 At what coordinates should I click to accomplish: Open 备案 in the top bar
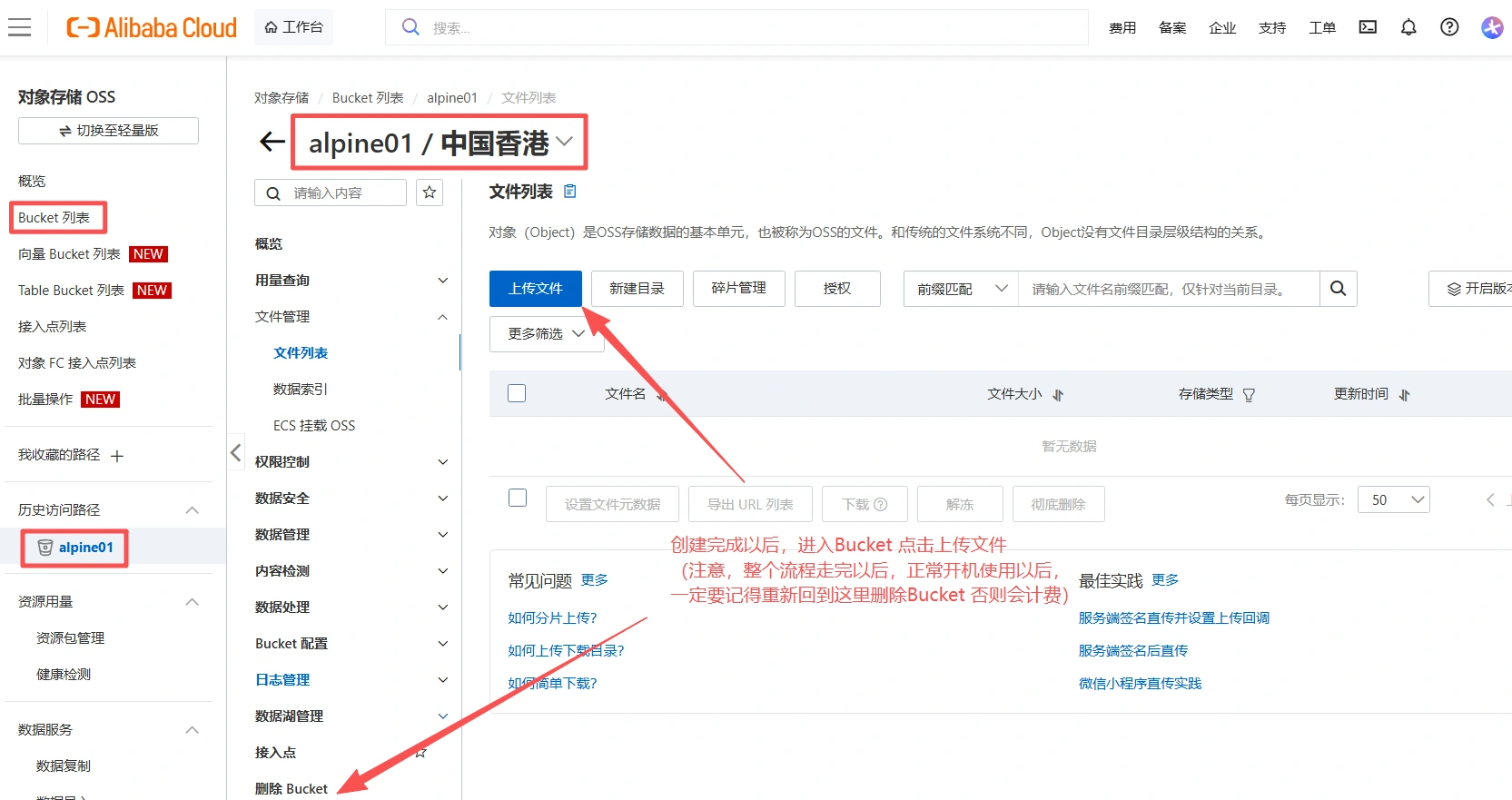coord(1172,28)
